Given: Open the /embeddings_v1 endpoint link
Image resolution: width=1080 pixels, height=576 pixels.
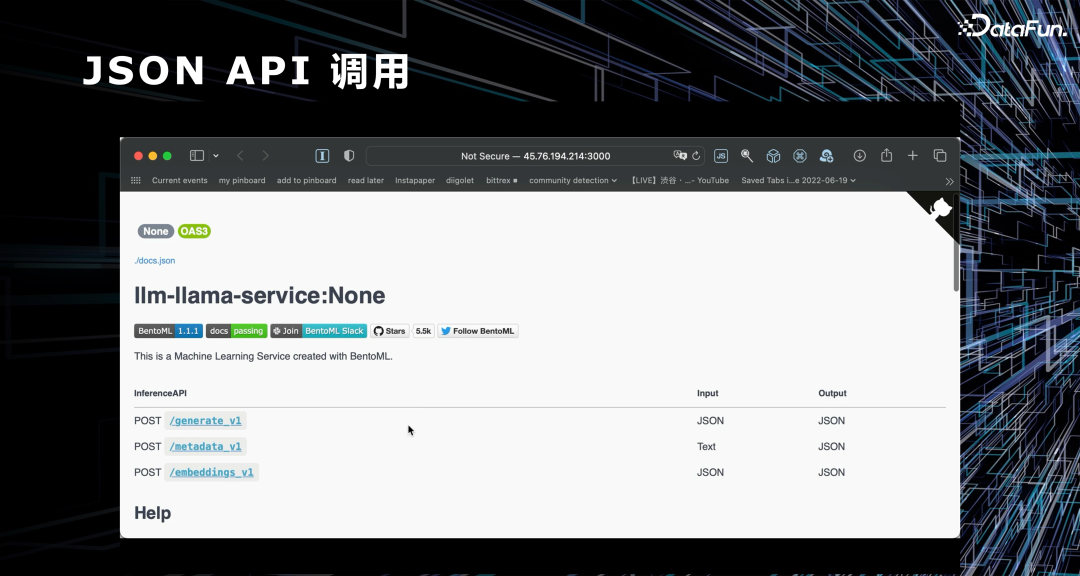Looking at the screenshot, I should pos(211,472).
